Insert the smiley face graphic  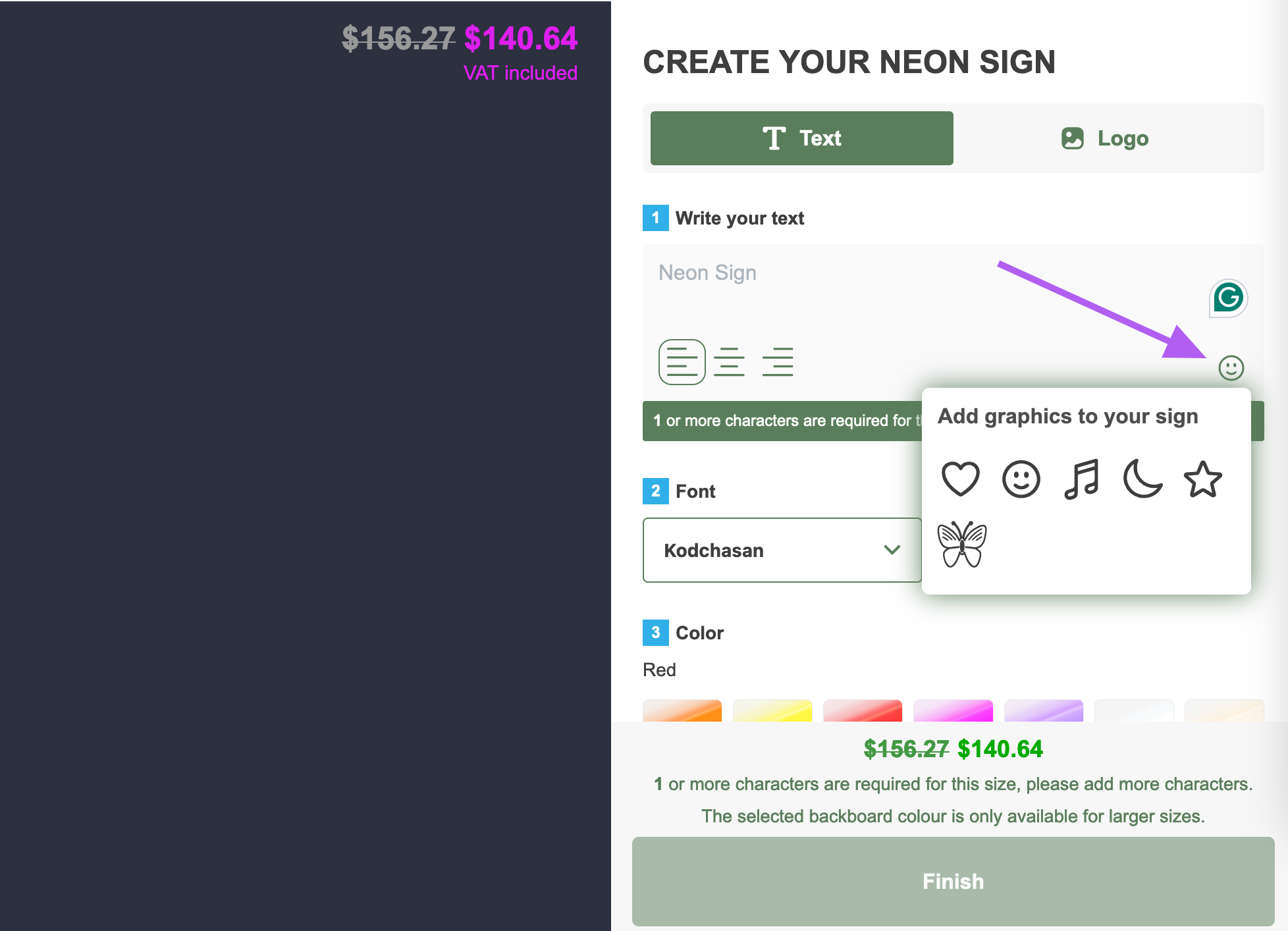click(x=1021, y=479)
